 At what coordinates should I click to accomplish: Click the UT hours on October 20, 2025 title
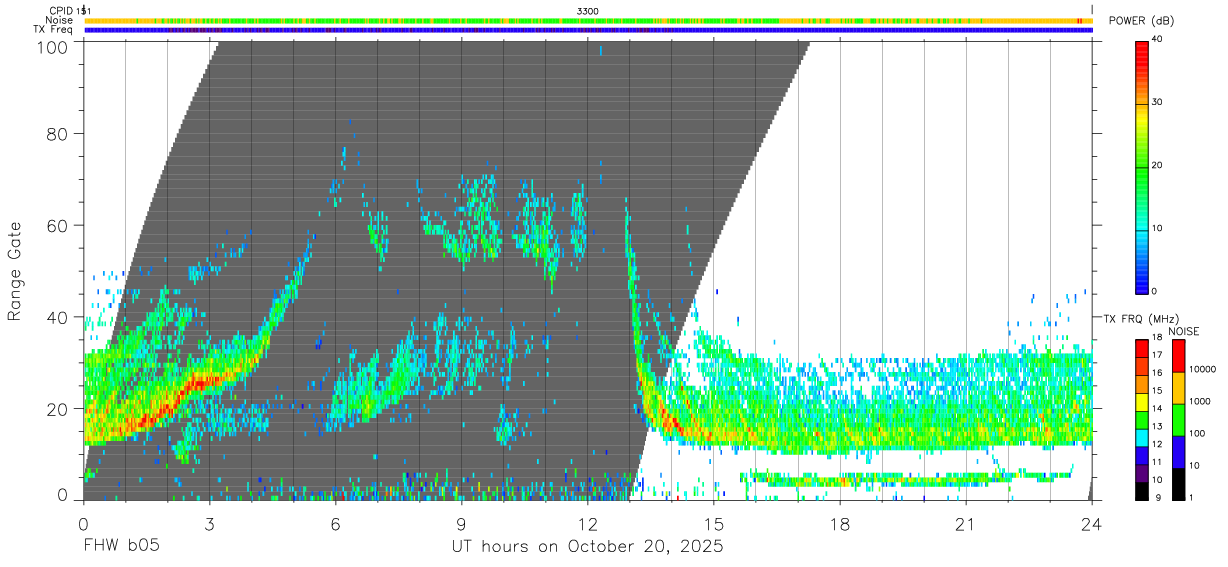click(588, 547)
